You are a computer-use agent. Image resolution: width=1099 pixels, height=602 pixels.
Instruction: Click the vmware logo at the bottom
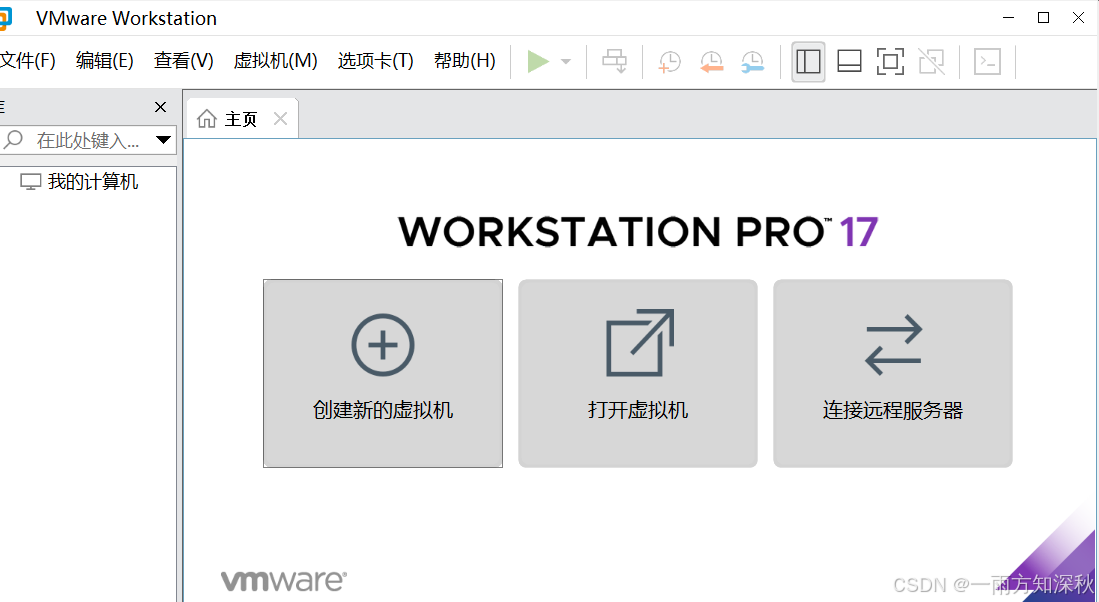click(284, 581)
